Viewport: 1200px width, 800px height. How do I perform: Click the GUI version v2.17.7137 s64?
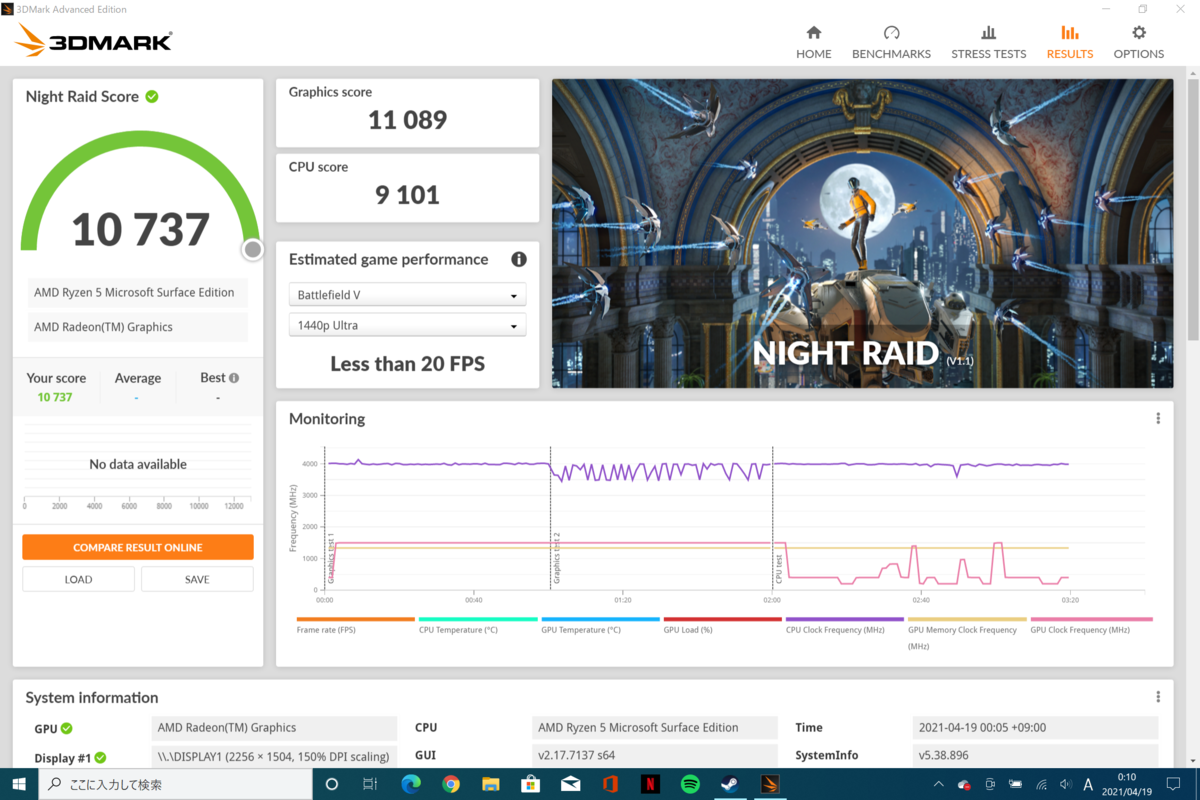pyautogui.click(x=654, y=755)
